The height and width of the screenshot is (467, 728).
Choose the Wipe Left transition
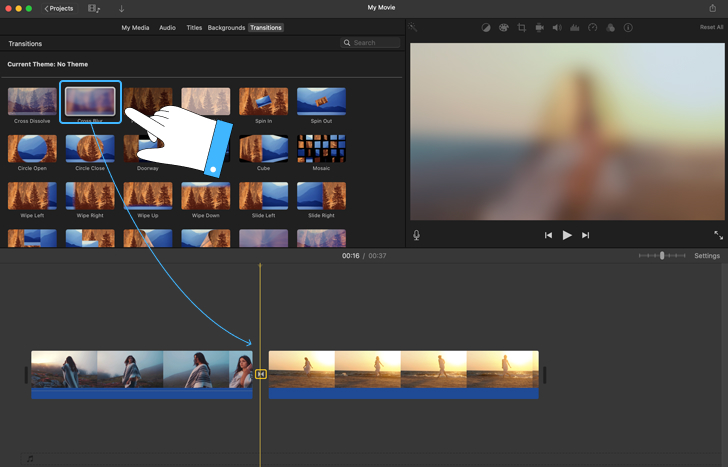pyautogui.click(x=32, y=196)
